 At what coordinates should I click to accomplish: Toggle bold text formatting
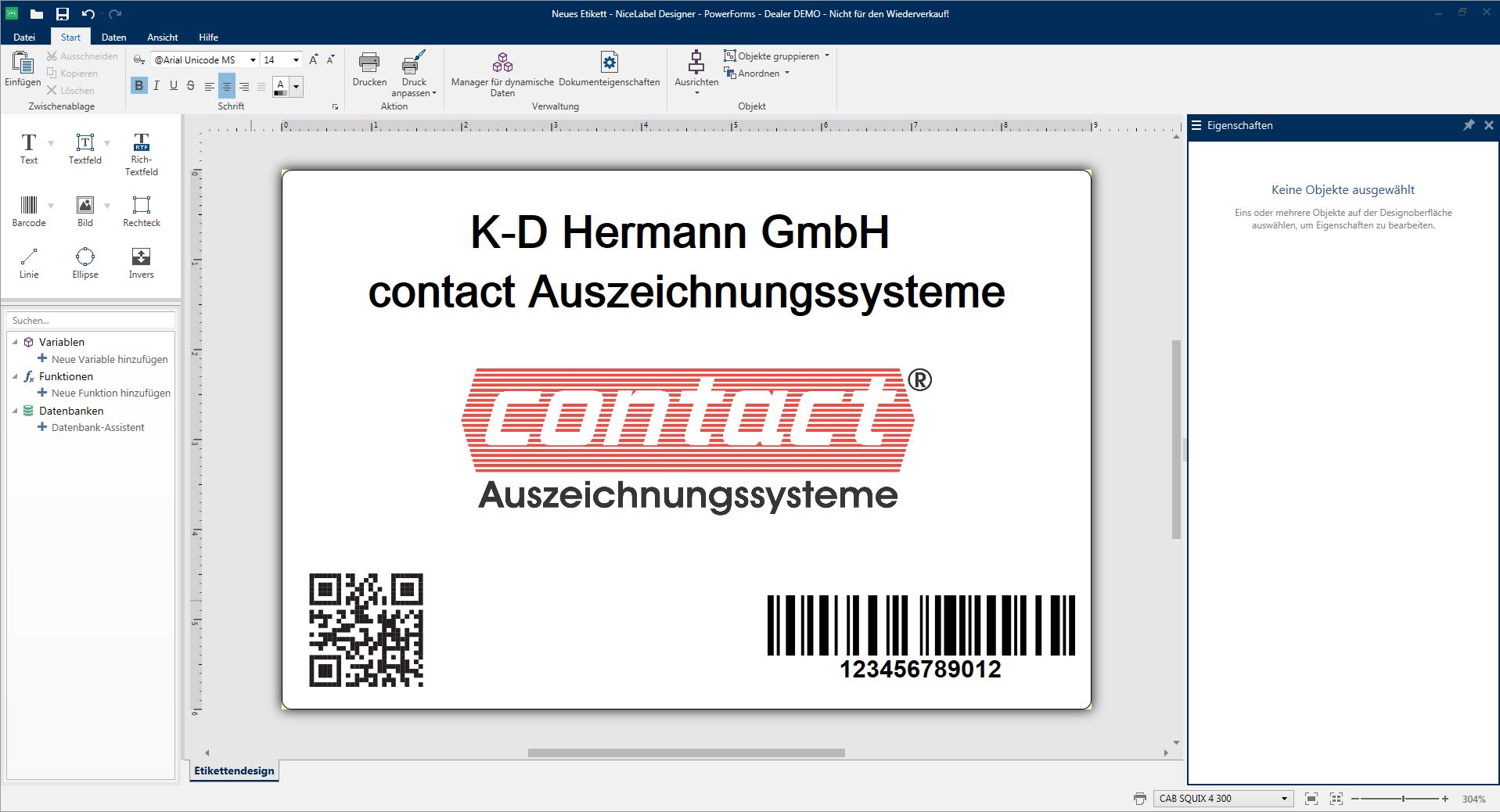pyautogui.click(x=139, y=86)
